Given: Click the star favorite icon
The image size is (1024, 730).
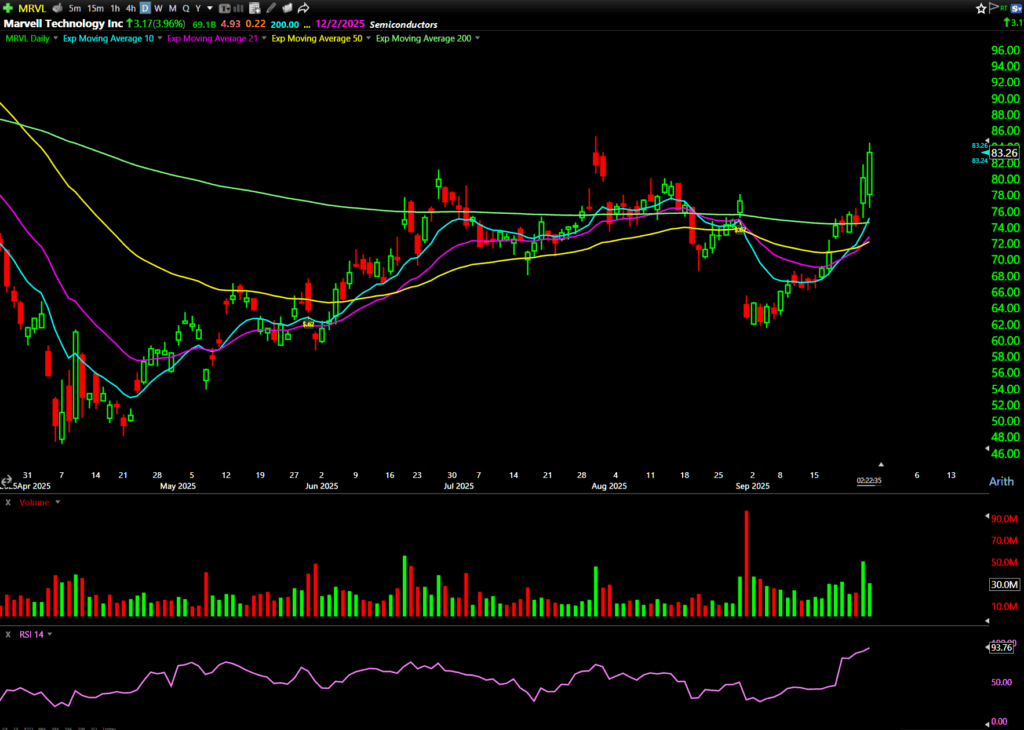Looking at the screenshot, I should coord(981,8).
